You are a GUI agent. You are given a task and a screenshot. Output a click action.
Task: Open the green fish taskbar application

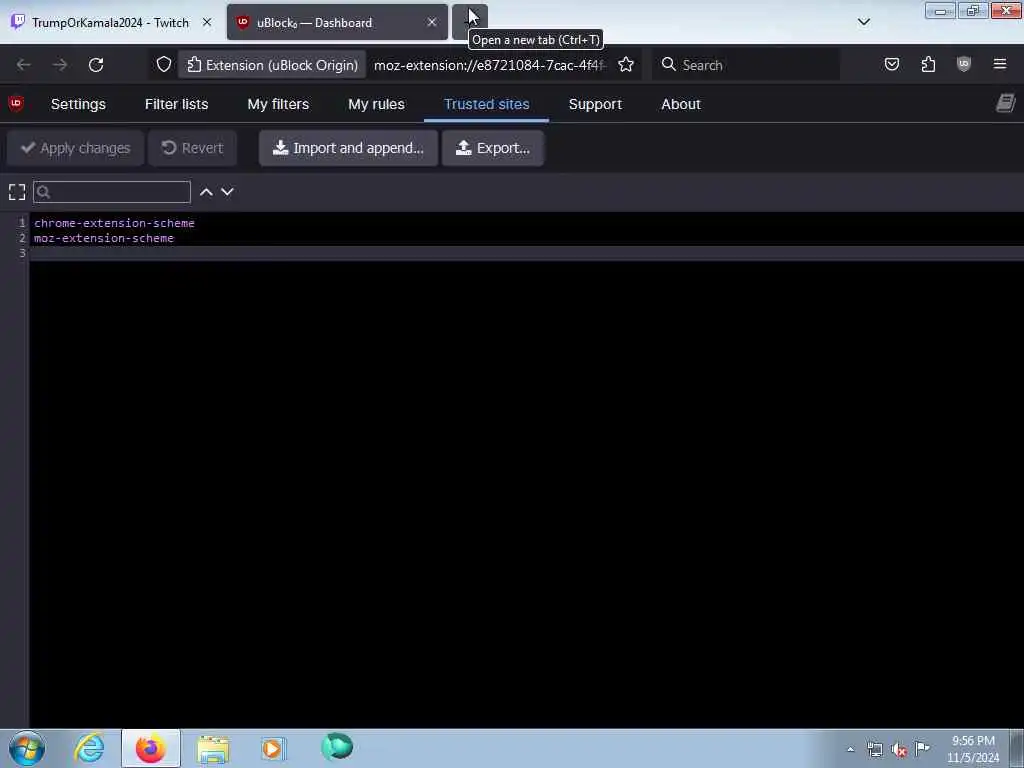tap(337, 746)
